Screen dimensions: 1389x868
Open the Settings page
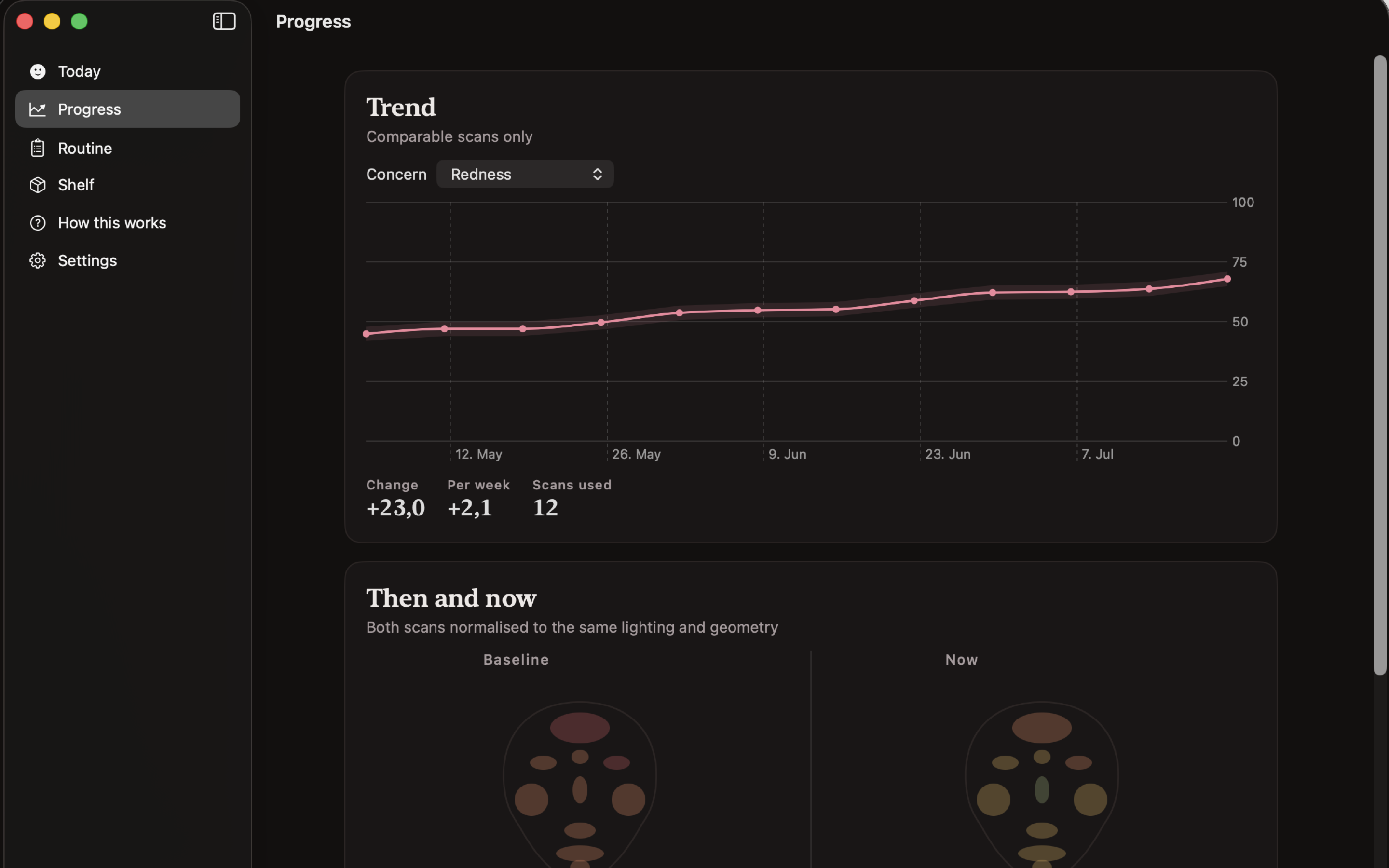(127, 260)
